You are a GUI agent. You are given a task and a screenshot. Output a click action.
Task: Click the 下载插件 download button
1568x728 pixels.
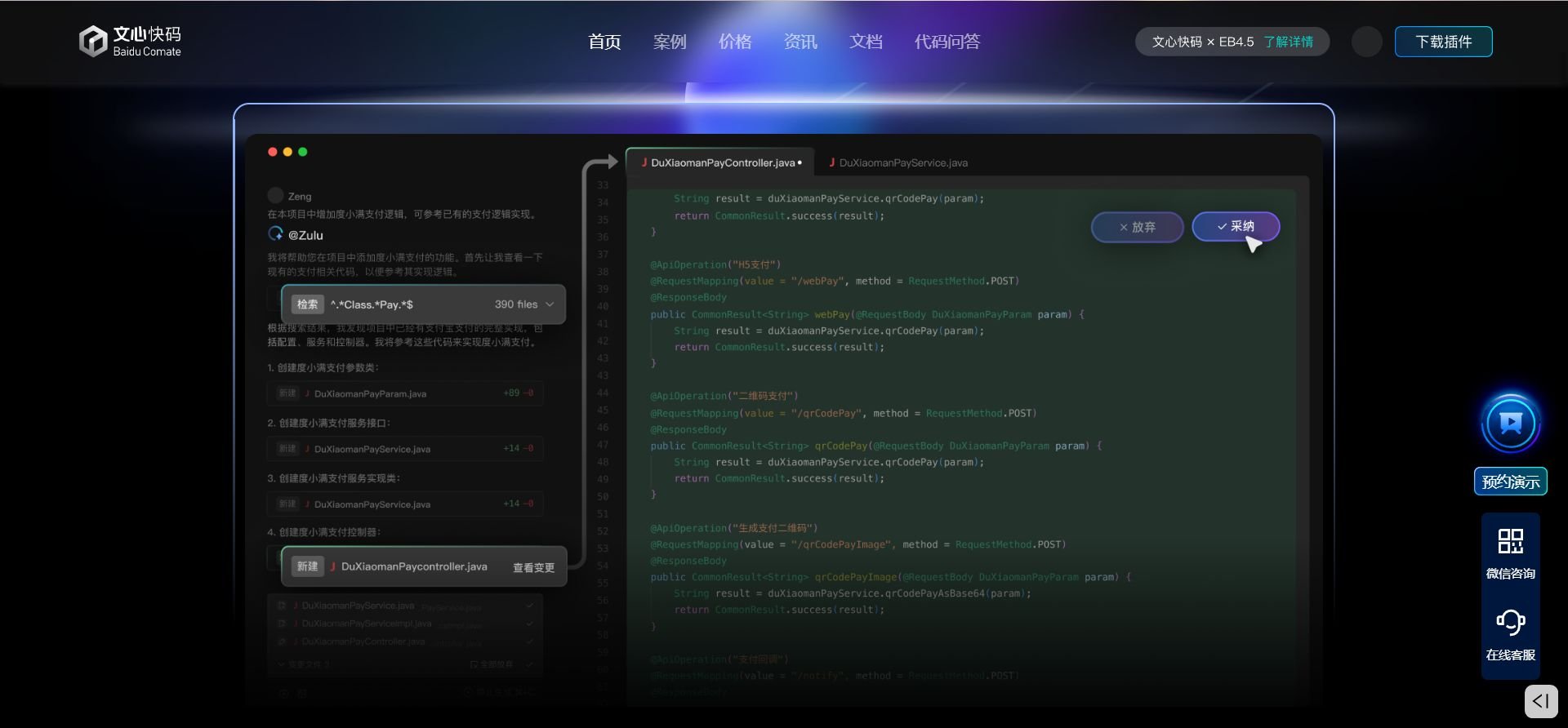pos(1443,42)
